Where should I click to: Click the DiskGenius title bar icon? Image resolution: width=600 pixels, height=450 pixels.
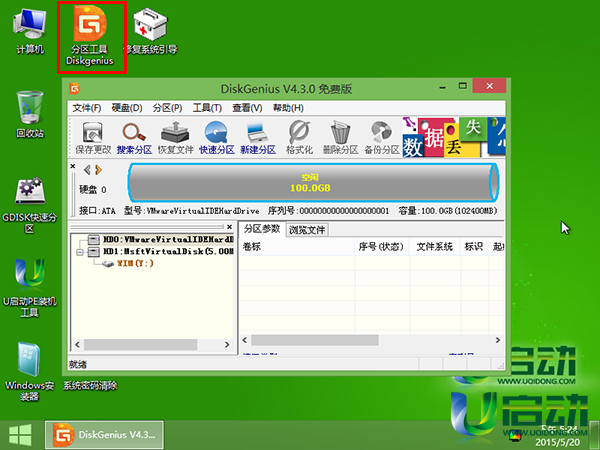click(x=75, y=89)
